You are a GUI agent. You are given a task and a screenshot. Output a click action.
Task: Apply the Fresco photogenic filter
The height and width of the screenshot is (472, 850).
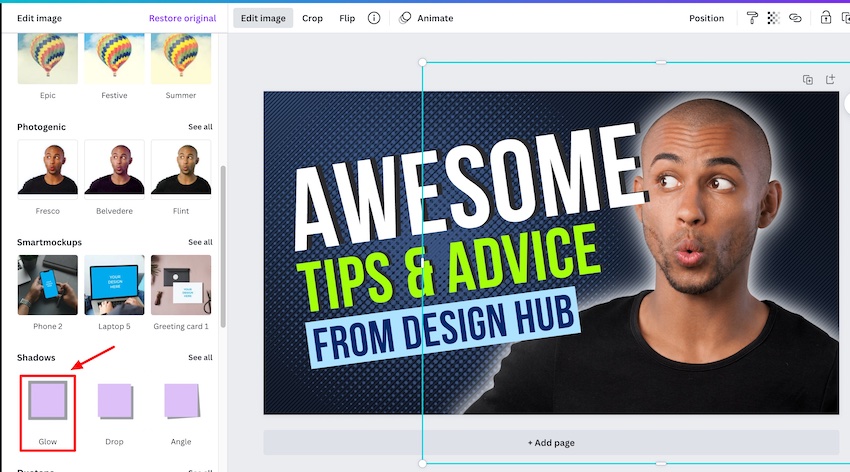point(48,170)
